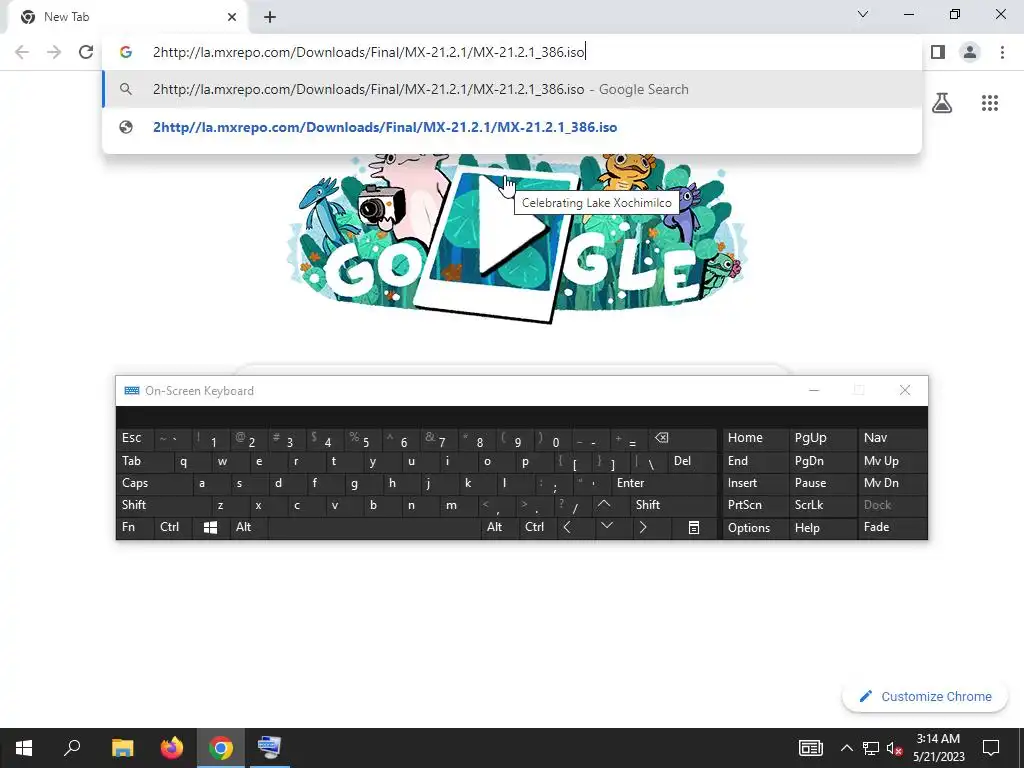Open the Chrome side panel
The width and height of the screenshot is (1024, 768).
coord(938,52)
